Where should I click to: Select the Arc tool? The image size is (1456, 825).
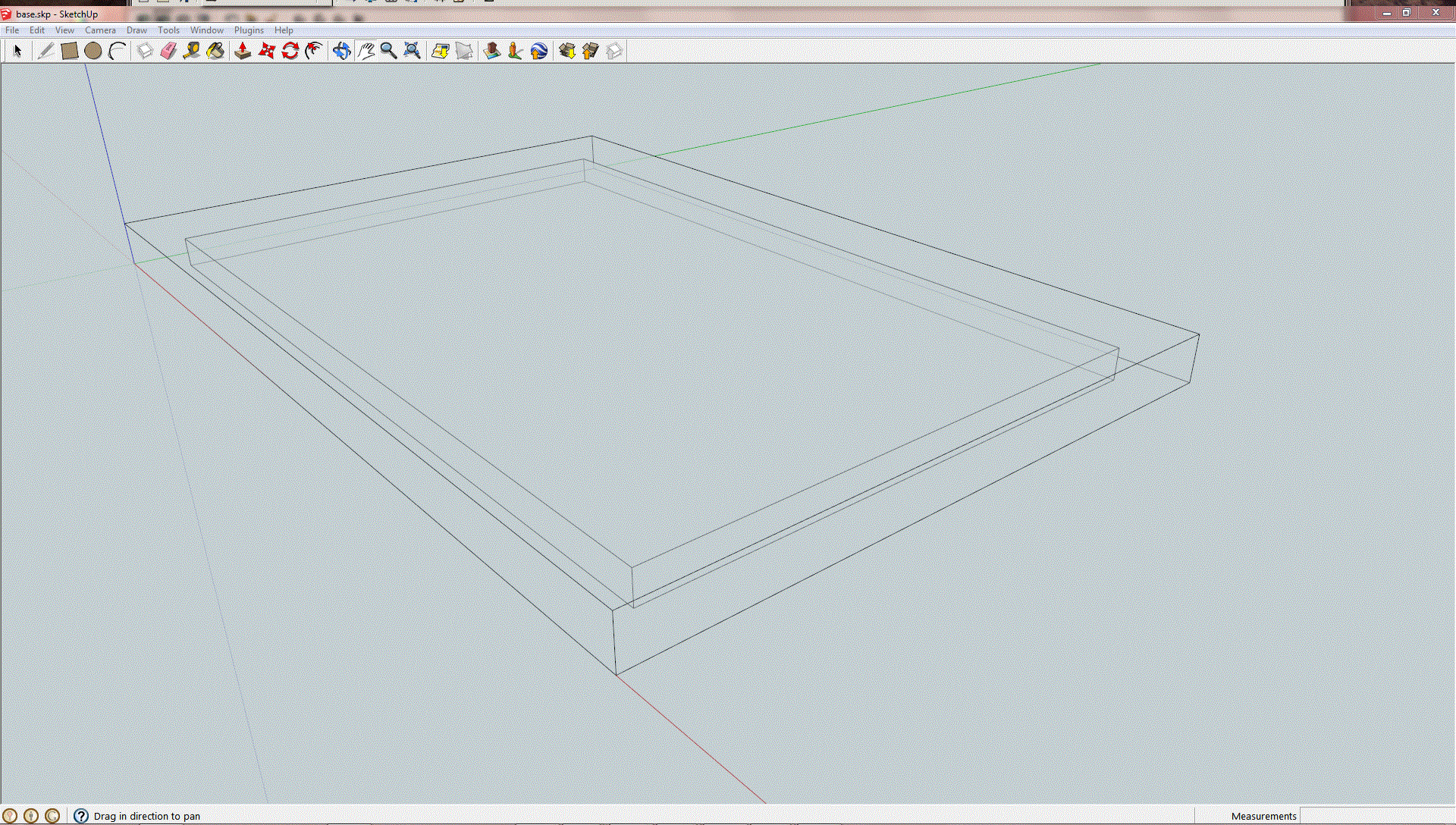click(x=117, y=51)
